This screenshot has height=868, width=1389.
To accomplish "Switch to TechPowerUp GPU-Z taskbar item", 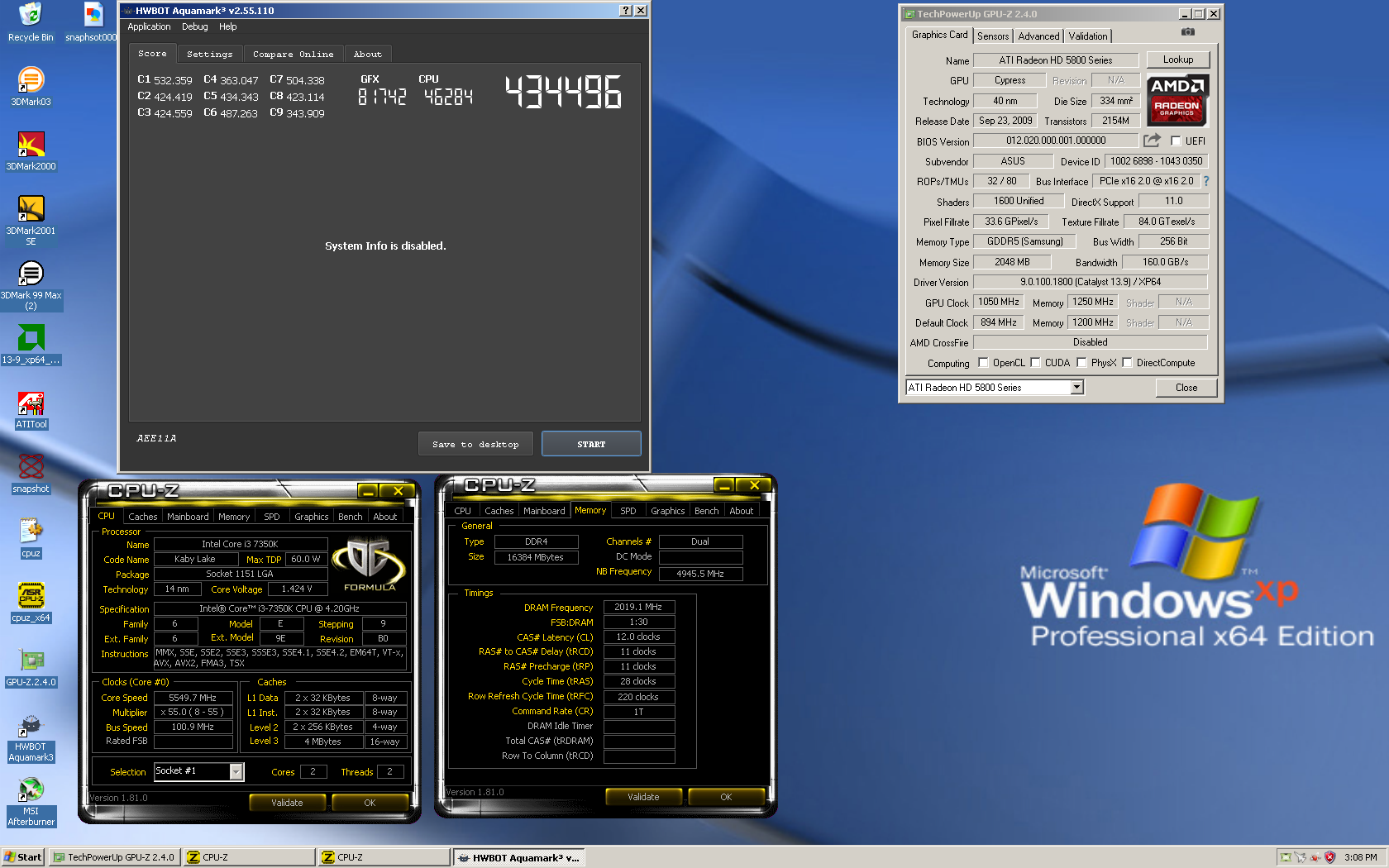I will [x=114, y=857].
